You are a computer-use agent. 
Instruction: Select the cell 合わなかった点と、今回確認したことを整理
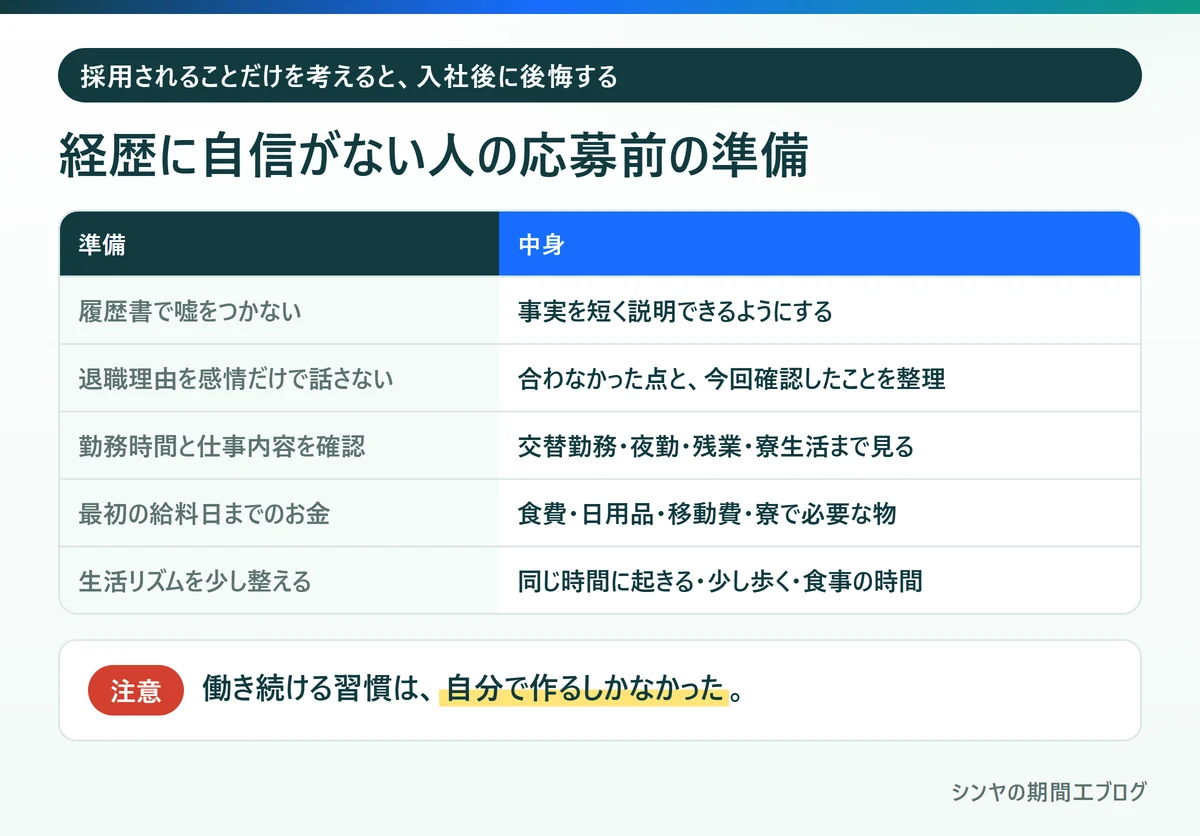pos(819,378)
